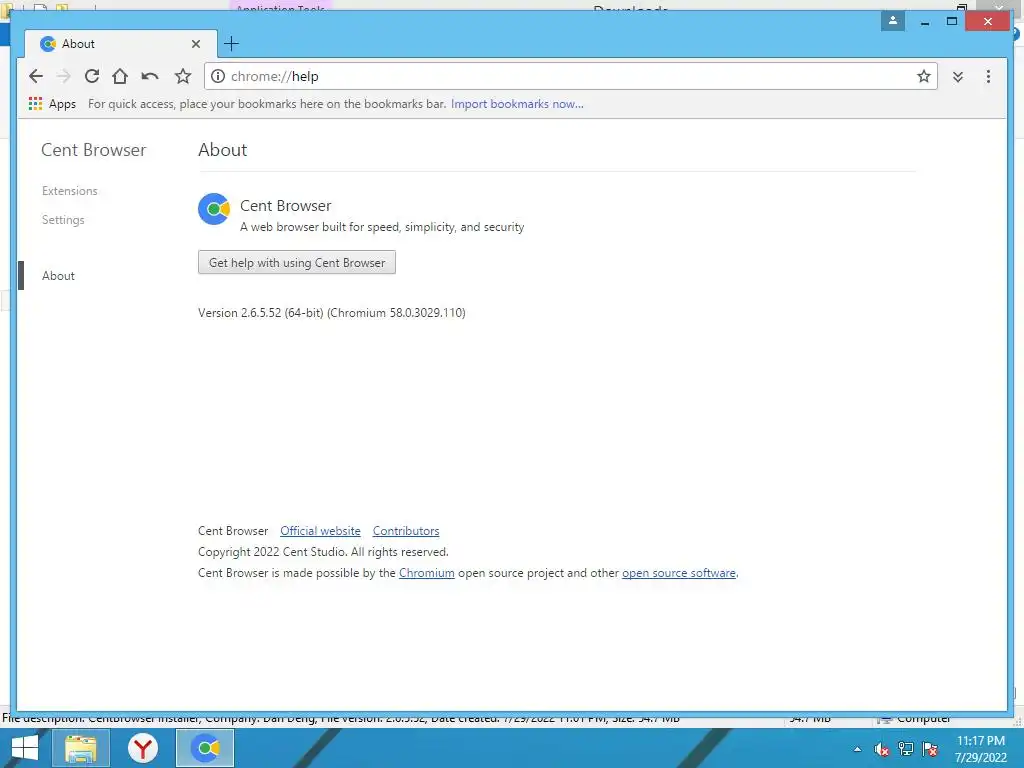Screen dimensions: 1024x768
Task: Open the three-dot browser menu
Action: click(x=988, y=76)
